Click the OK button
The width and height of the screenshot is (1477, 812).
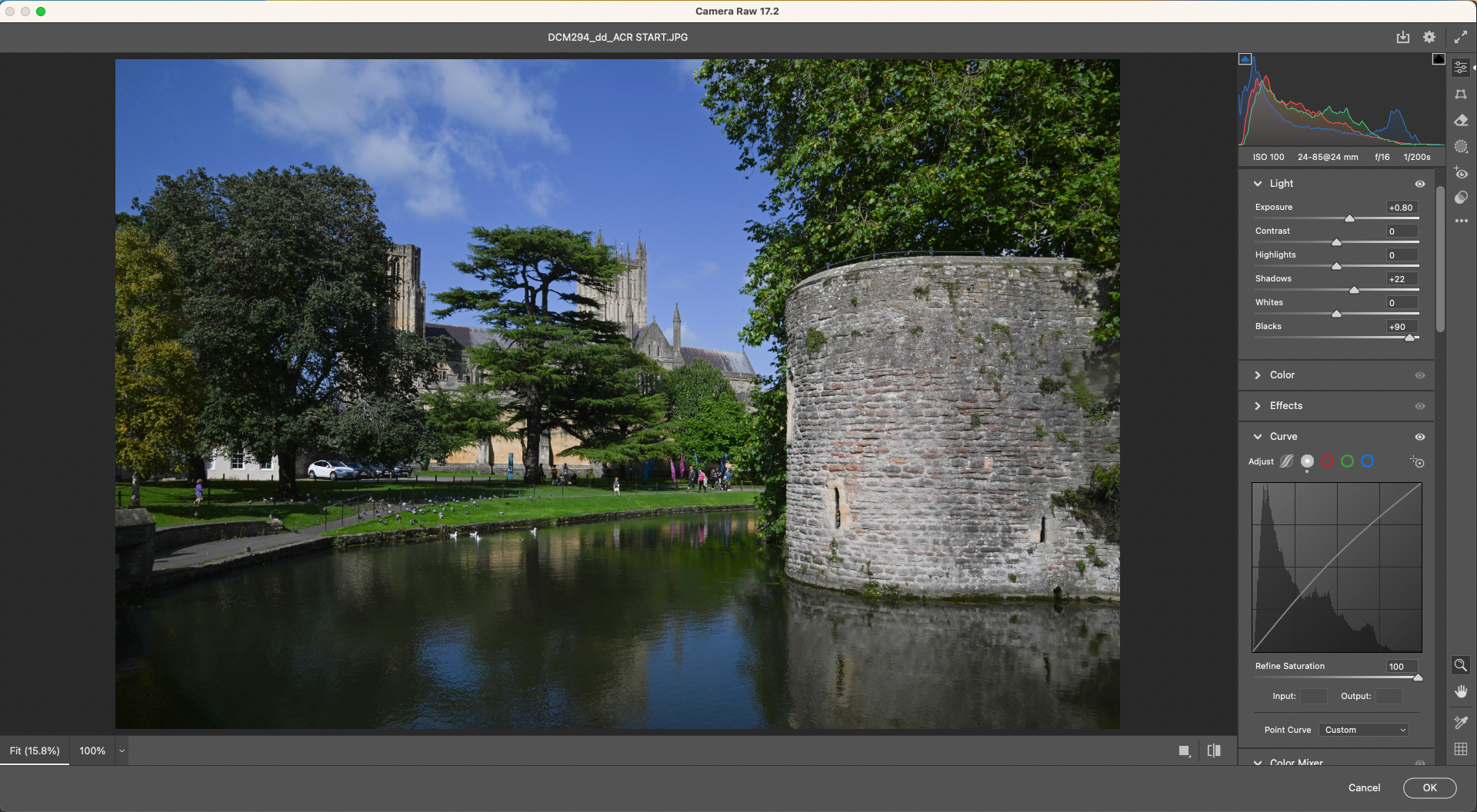point(1429,787)
